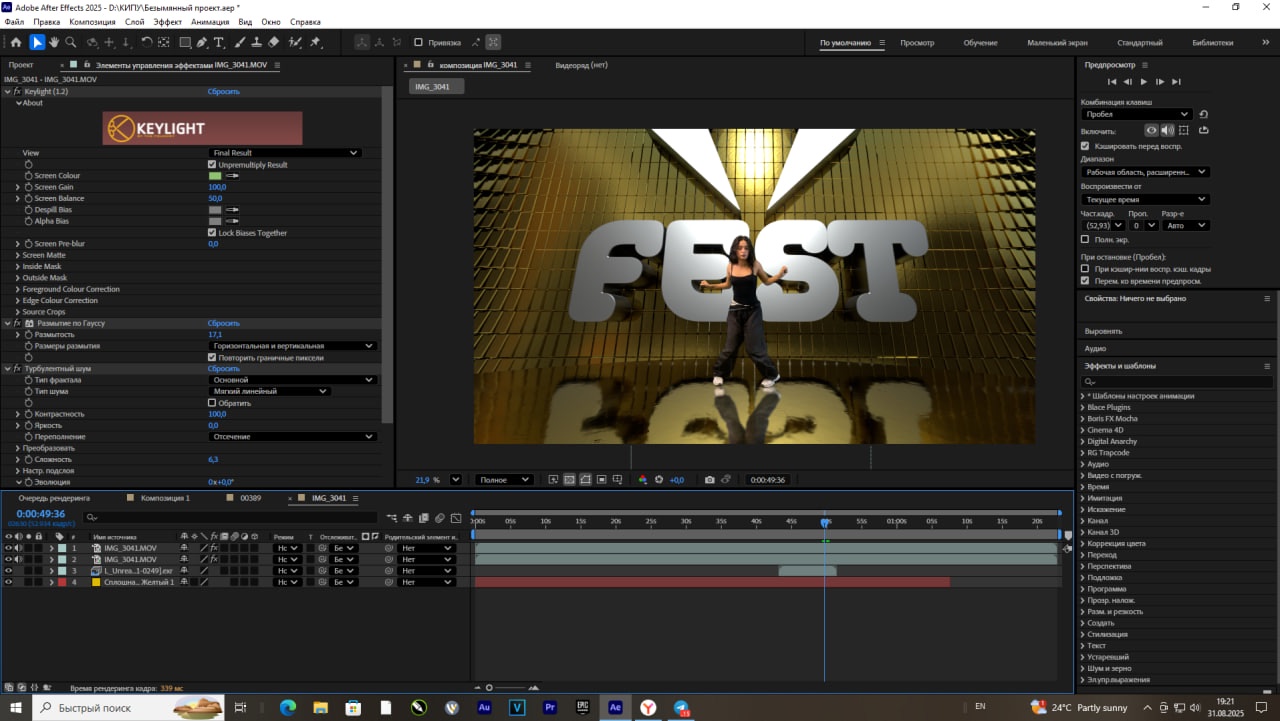Open Размеры размытия dropdown
Viewport: 1280px width, 721px height.
point(292,346)
